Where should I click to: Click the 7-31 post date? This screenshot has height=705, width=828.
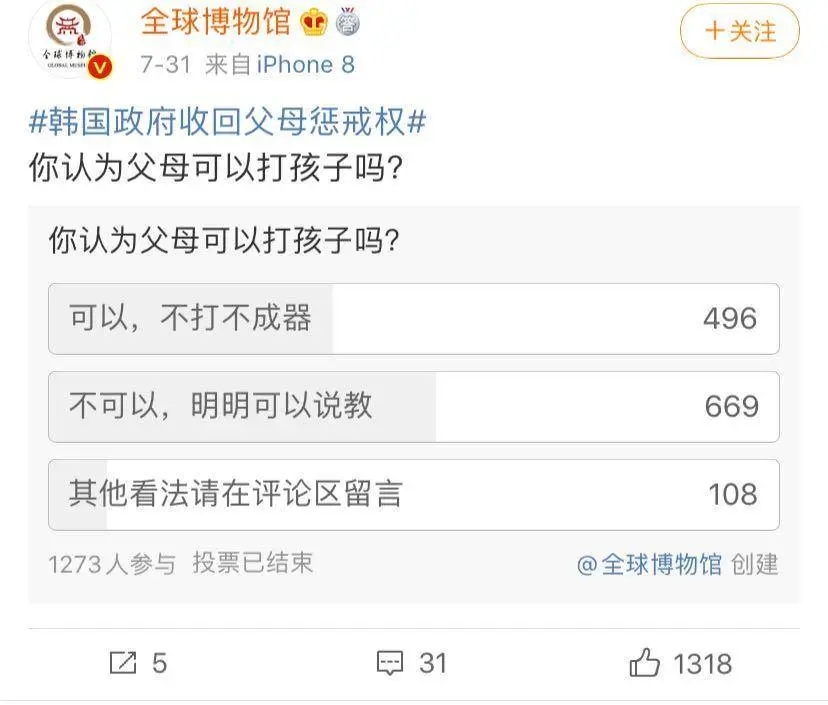coord(165,65)
